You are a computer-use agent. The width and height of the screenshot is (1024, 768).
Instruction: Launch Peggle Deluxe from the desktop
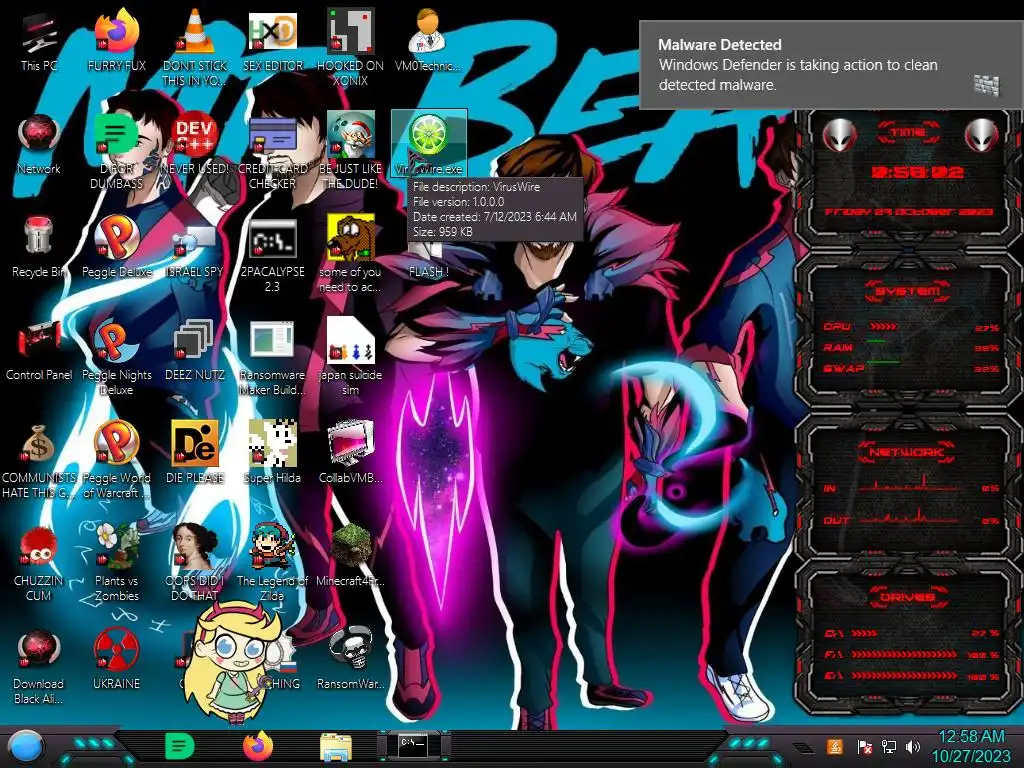(x=117, y=247)
